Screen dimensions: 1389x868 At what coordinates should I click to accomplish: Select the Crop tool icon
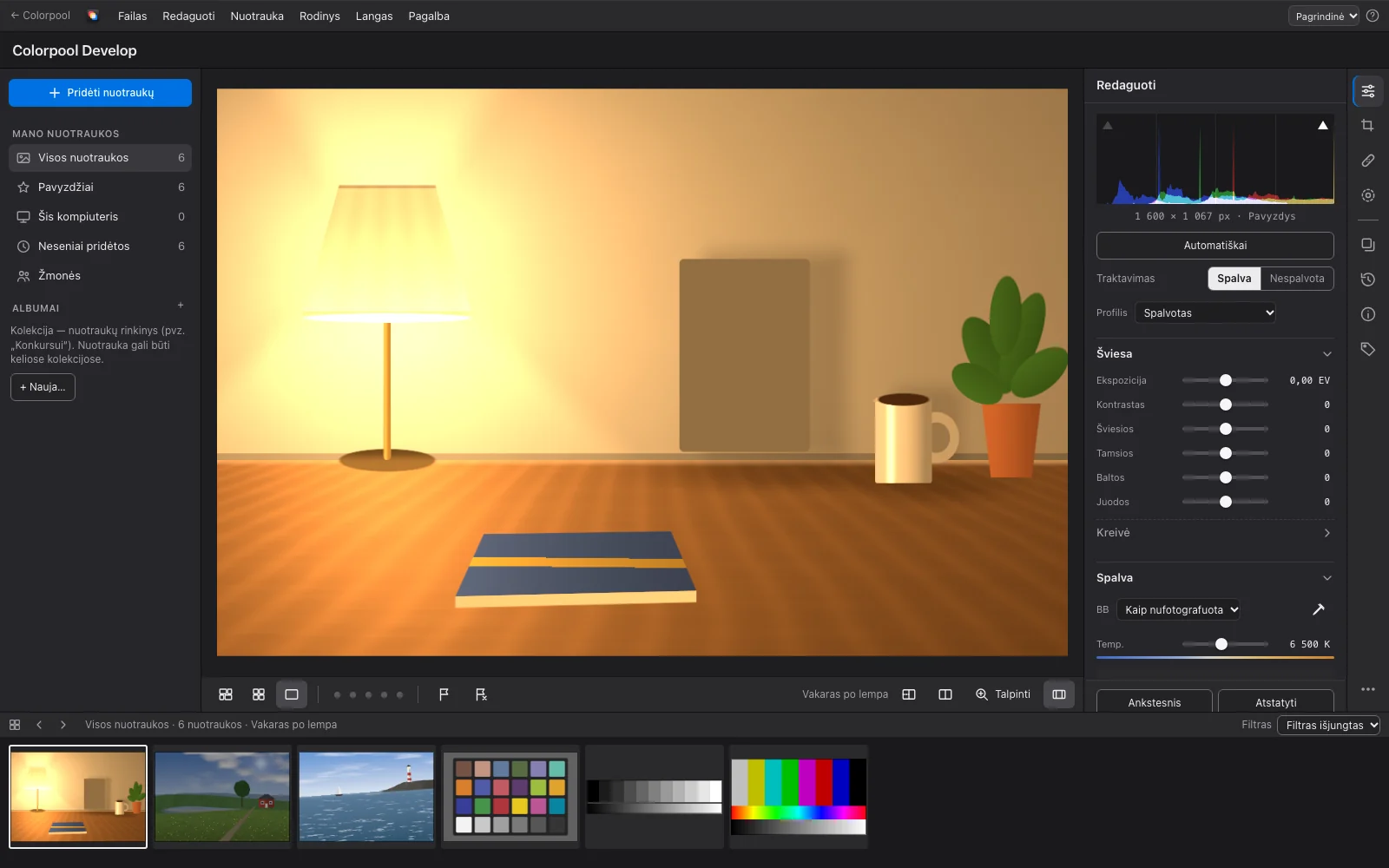click(1367, 126)
